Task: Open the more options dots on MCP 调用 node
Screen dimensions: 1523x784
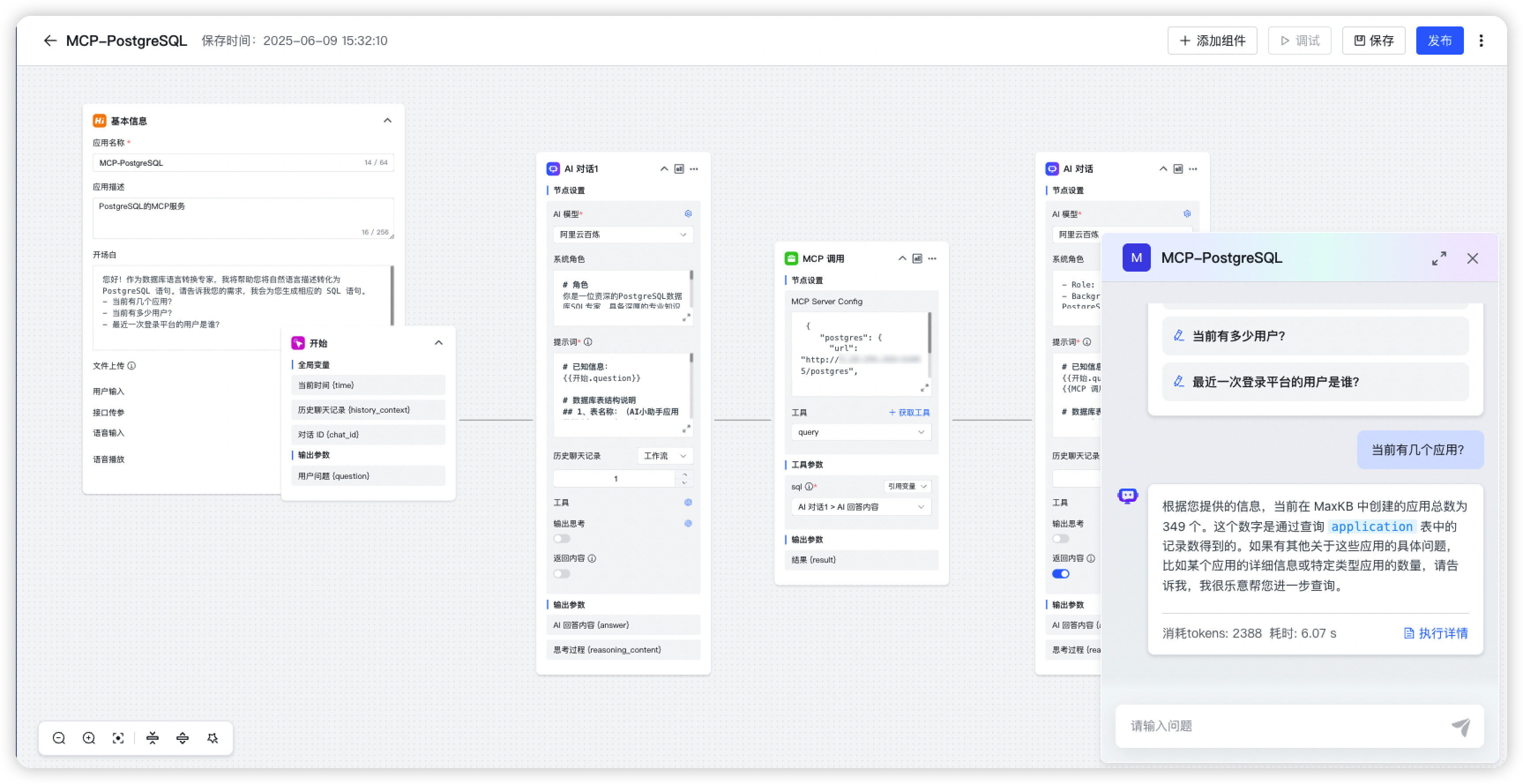Action: pyautogui.click(x=933, y=258)
